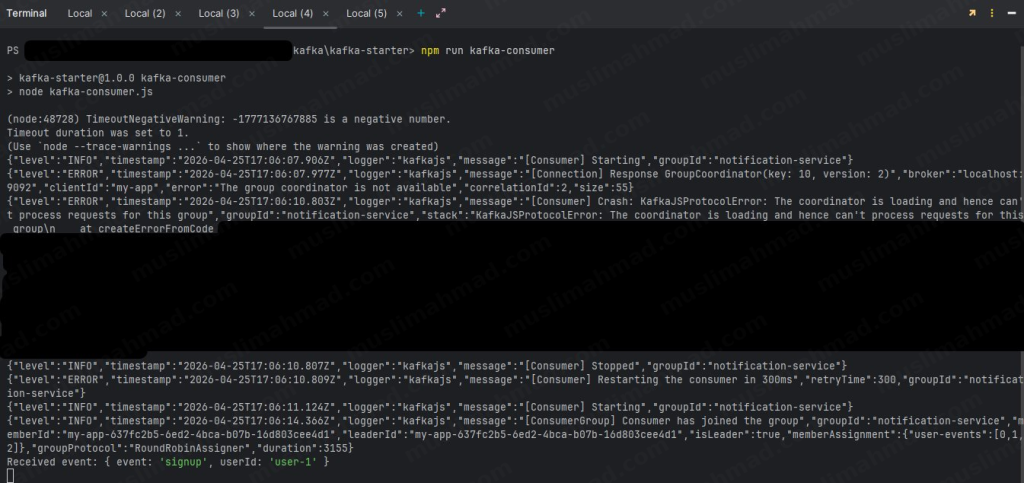Close the Local (2) terminal tab
This screenshot has width=1024, height=483.
pos(178,14)
